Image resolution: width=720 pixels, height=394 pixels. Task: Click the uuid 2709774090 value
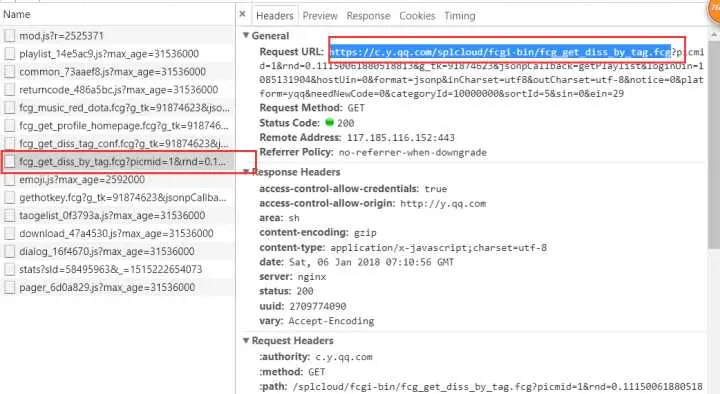pos(318,306)
